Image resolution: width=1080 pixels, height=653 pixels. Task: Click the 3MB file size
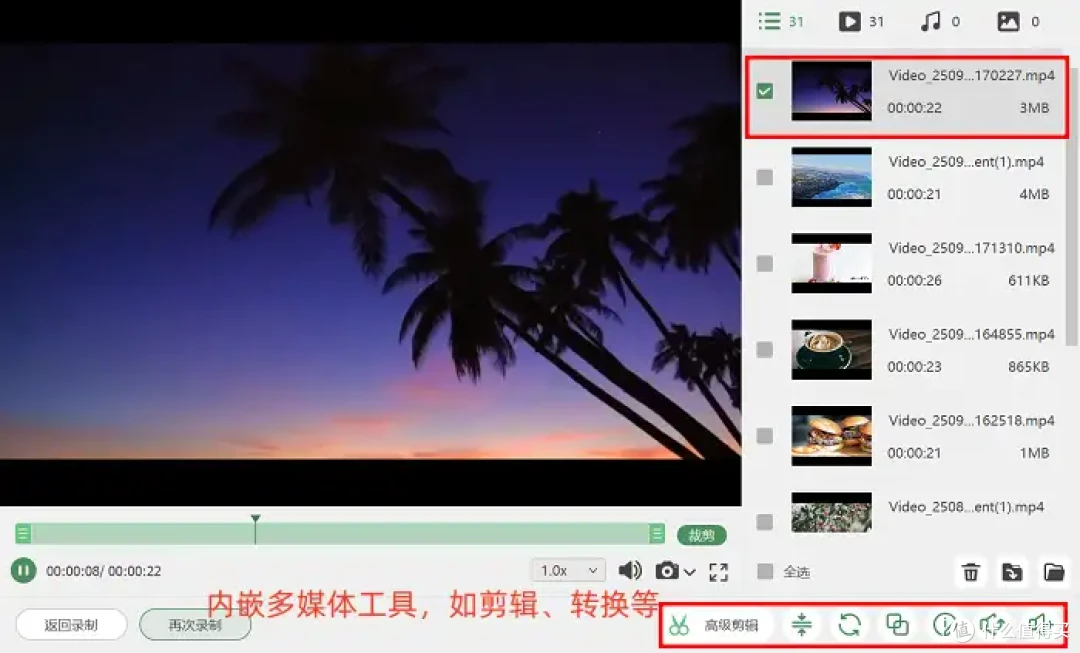[x=1034, y=107]
